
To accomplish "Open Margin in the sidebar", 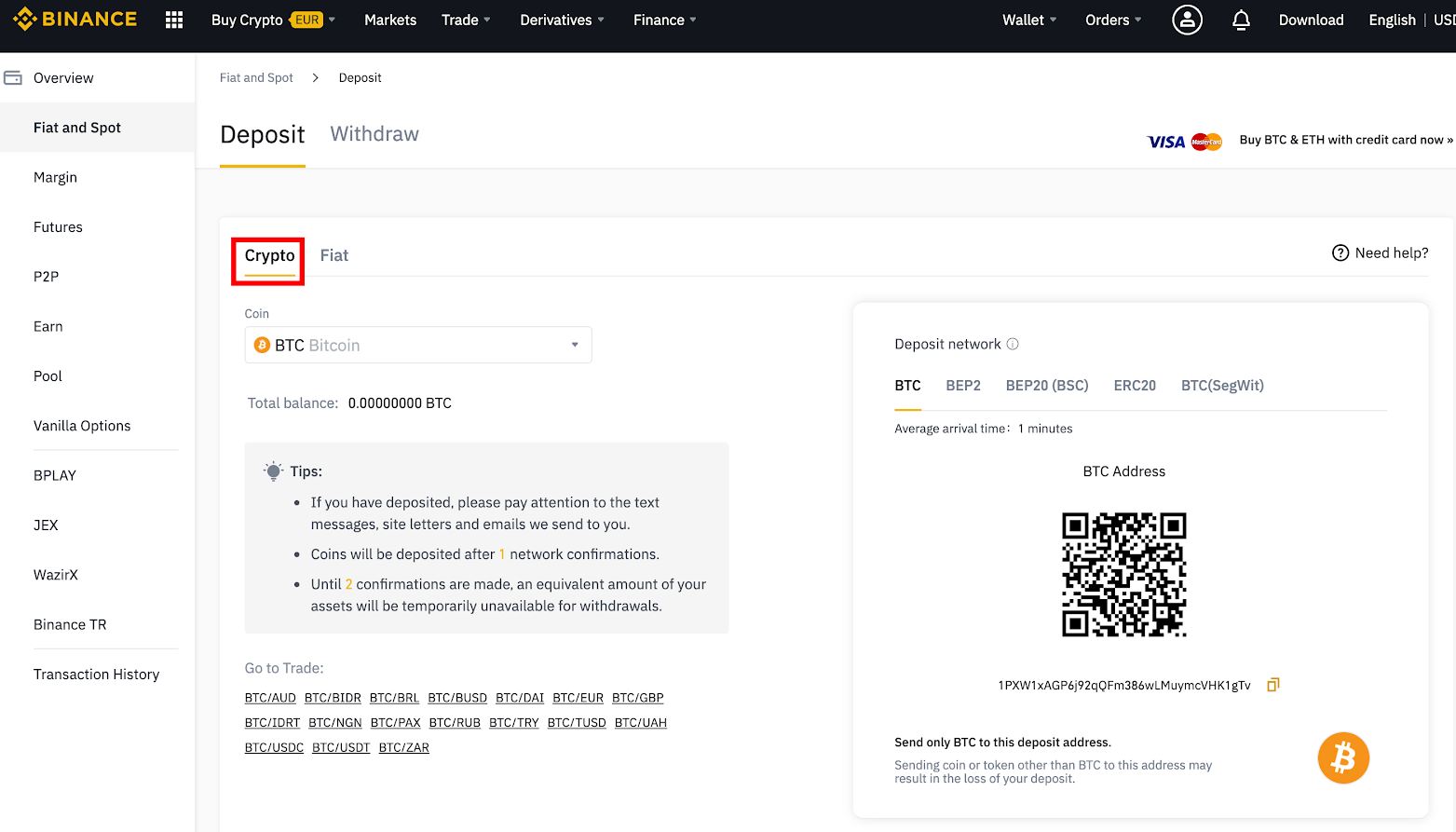I will 55,177.
